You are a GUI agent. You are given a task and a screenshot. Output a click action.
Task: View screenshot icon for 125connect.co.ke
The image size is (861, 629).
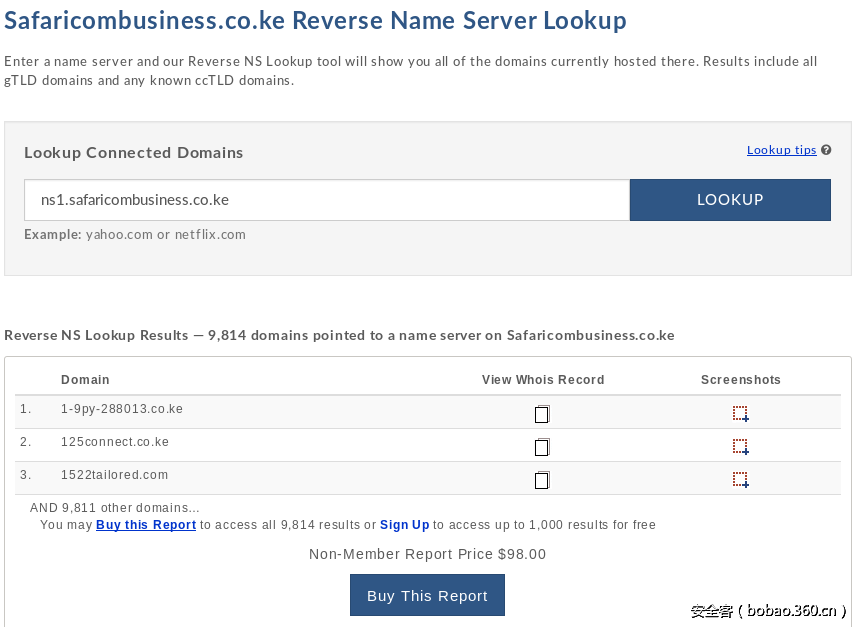pyautogui.click(x=741, y=447)
